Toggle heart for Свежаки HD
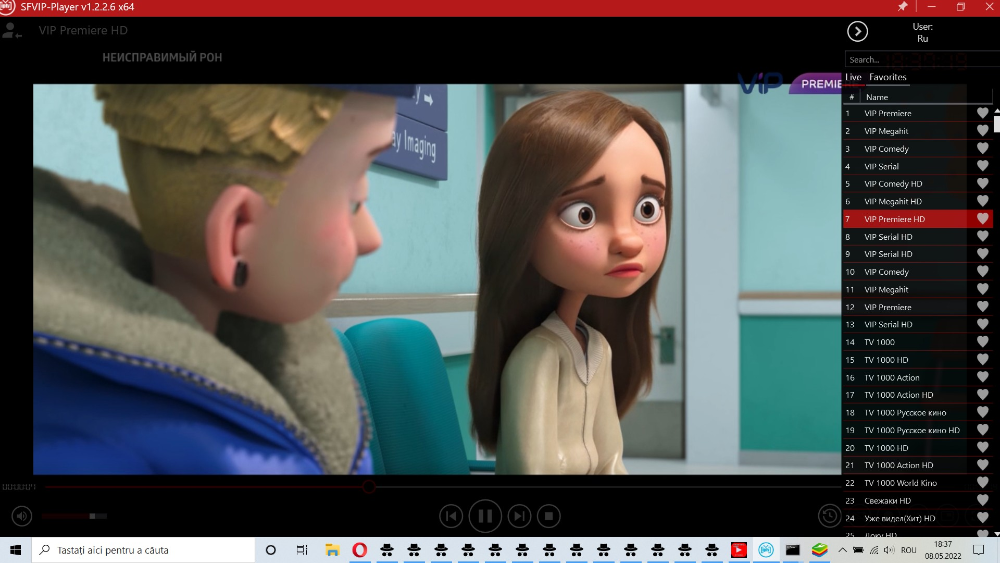1000x563 pixels. click(982, 501)
